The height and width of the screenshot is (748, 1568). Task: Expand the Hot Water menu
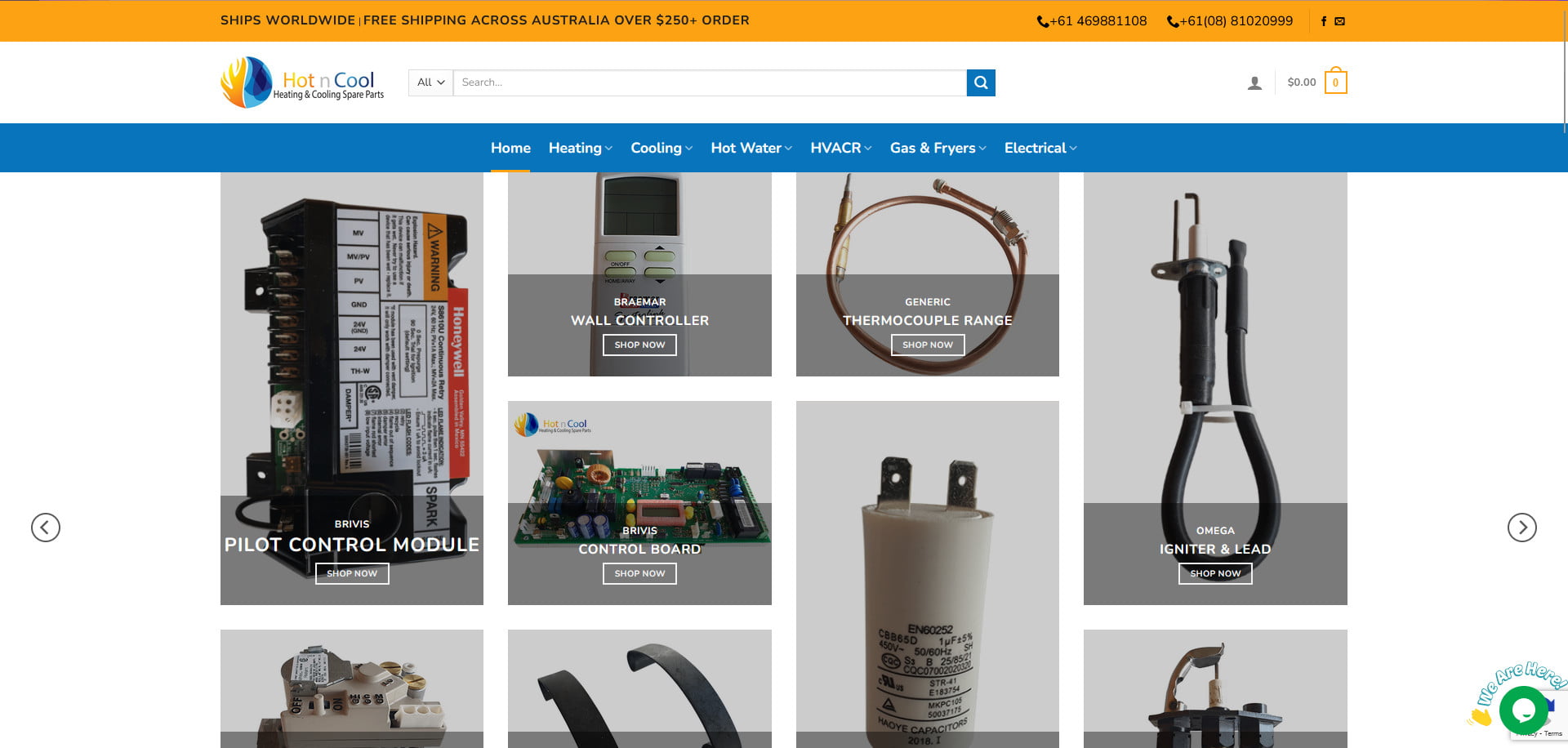(751, 148)
